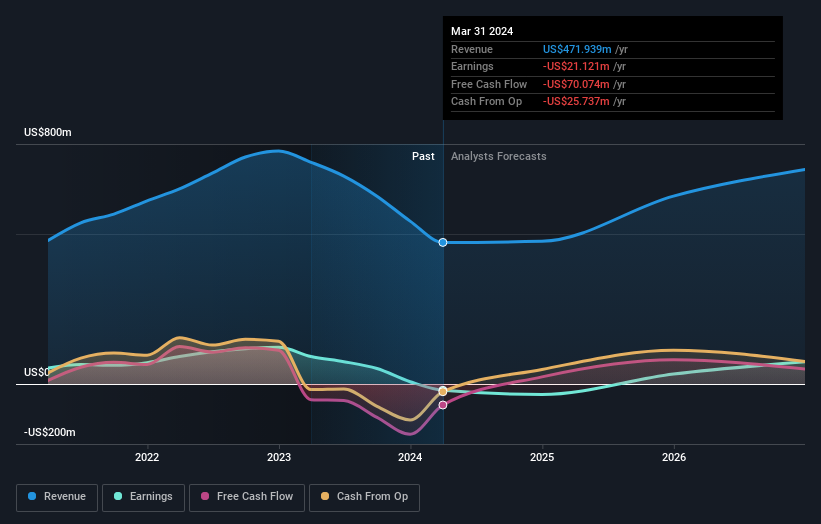This screenshot has width=821, height=524.
Task: Click the 2024 x-axis label
Action: (x=410, y=458)
